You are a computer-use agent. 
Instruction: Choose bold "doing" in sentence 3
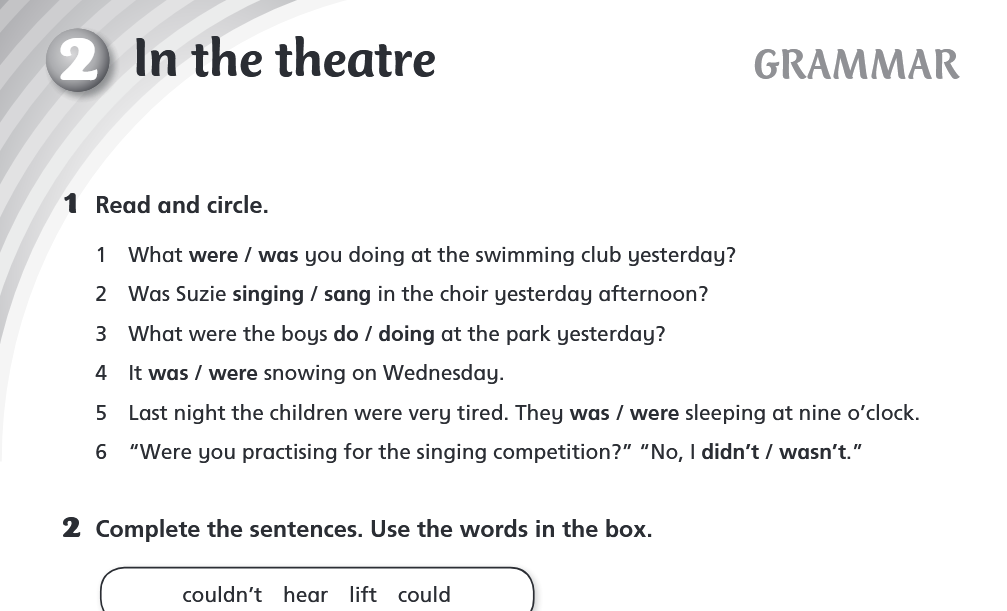tap(406, 334)
